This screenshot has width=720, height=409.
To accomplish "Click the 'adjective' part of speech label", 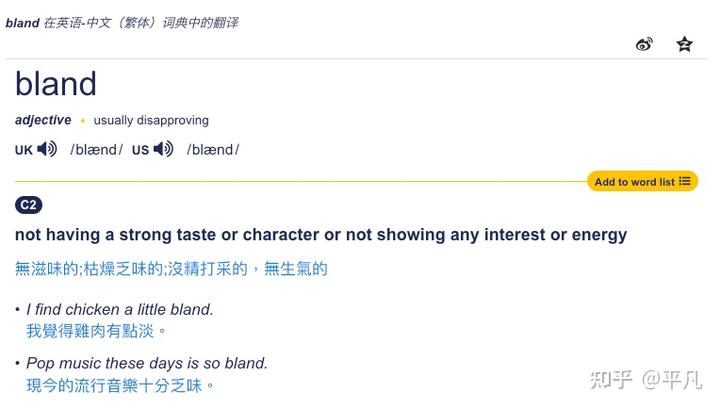I will pyautogui.click(x=43, y=120).
